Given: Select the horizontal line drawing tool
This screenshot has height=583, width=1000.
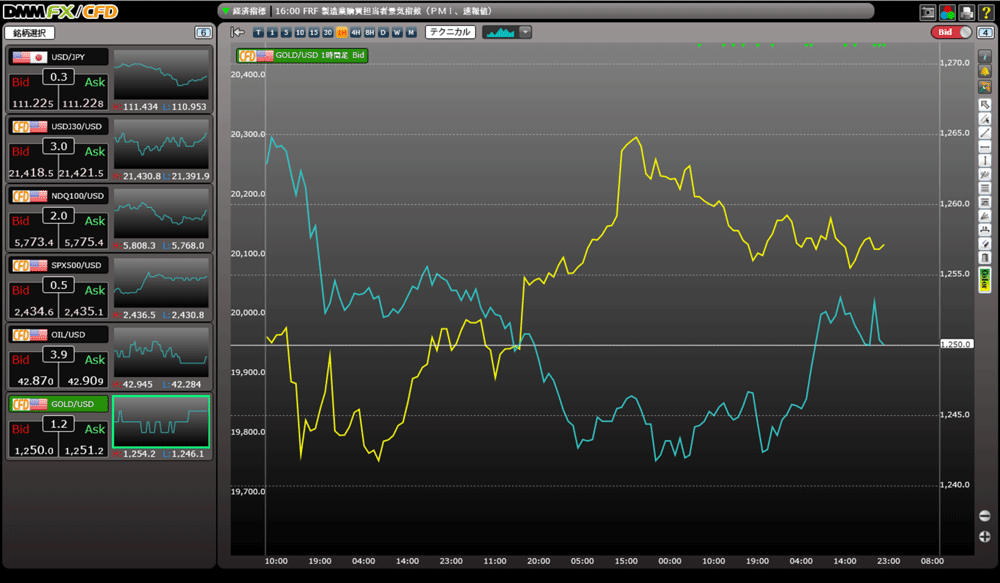Looking at the screenshot, I should pyautogui.click(x=984, y=147).
